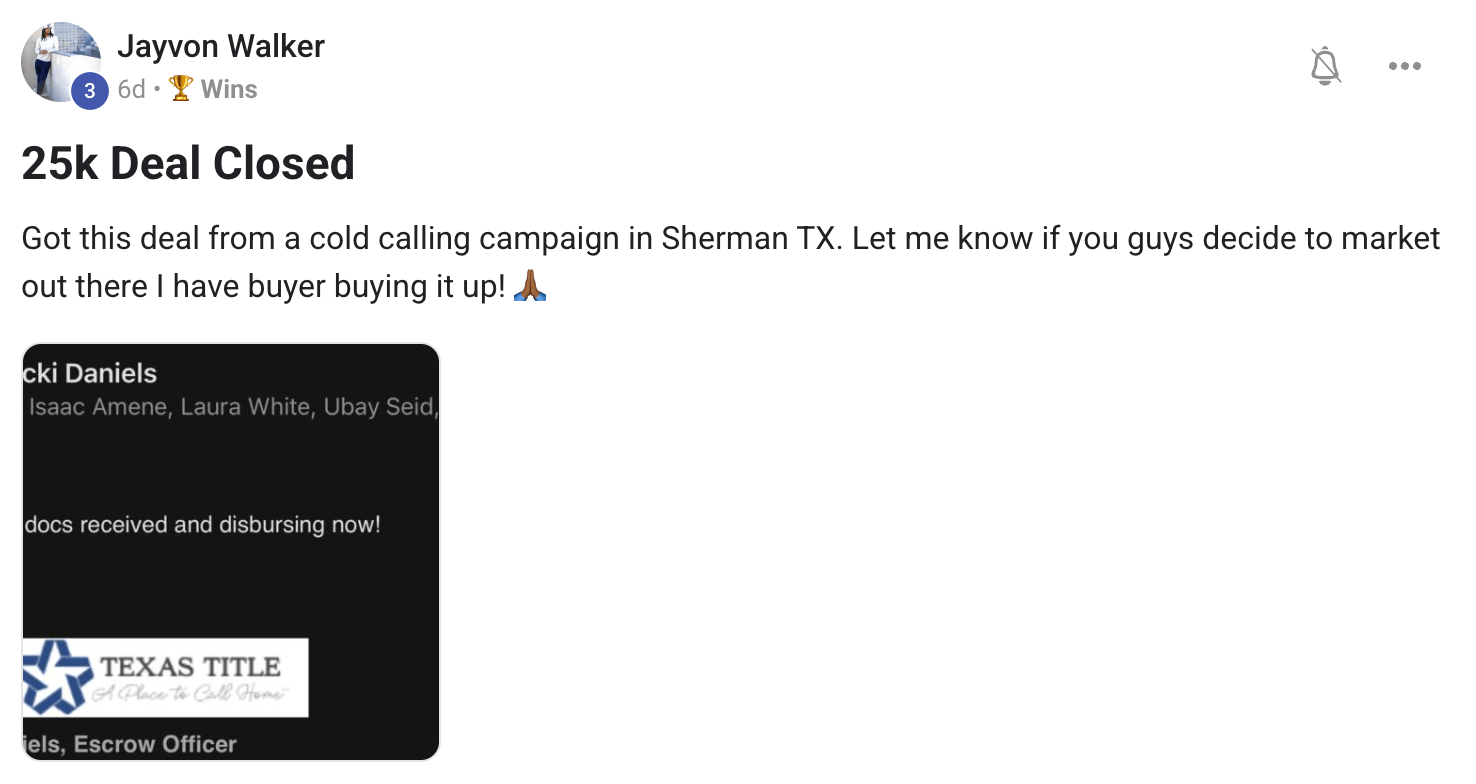The image size is (1476, 784).
Task: Click the trophy icon beside Wins
Action: 181,89
